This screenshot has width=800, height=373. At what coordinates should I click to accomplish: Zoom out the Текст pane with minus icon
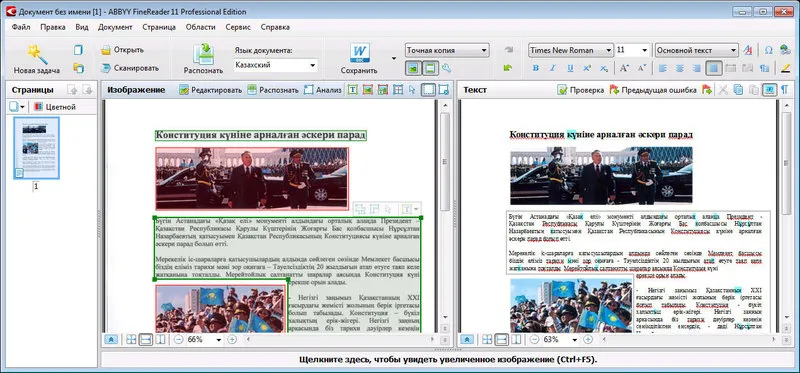tap(534, 339)
